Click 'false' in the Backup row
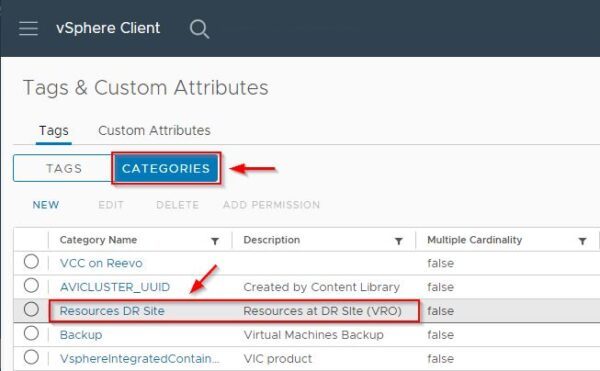 [x=440, y=335]
